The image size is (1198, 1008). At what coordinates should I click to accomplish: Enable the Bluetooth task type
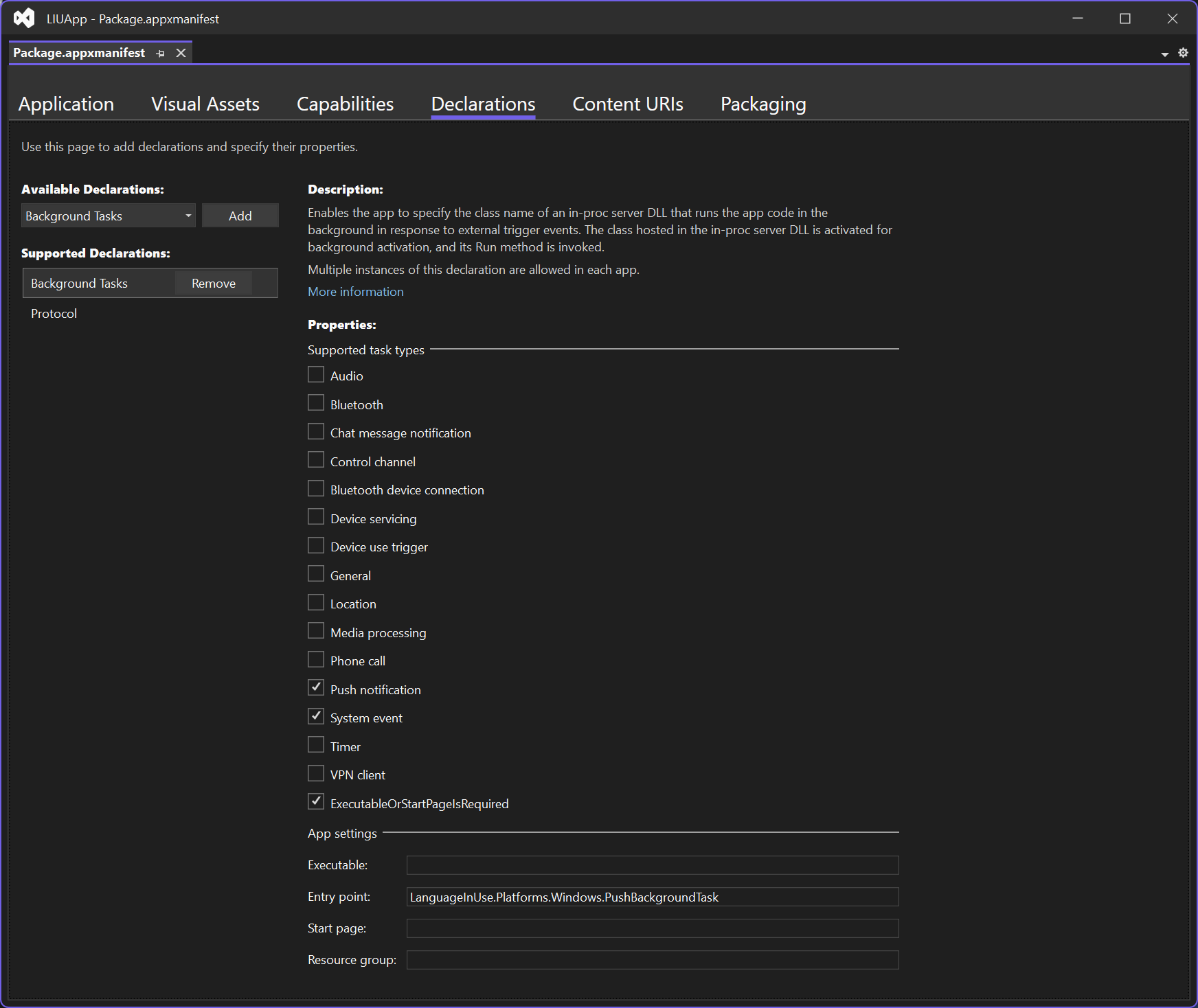316,403
